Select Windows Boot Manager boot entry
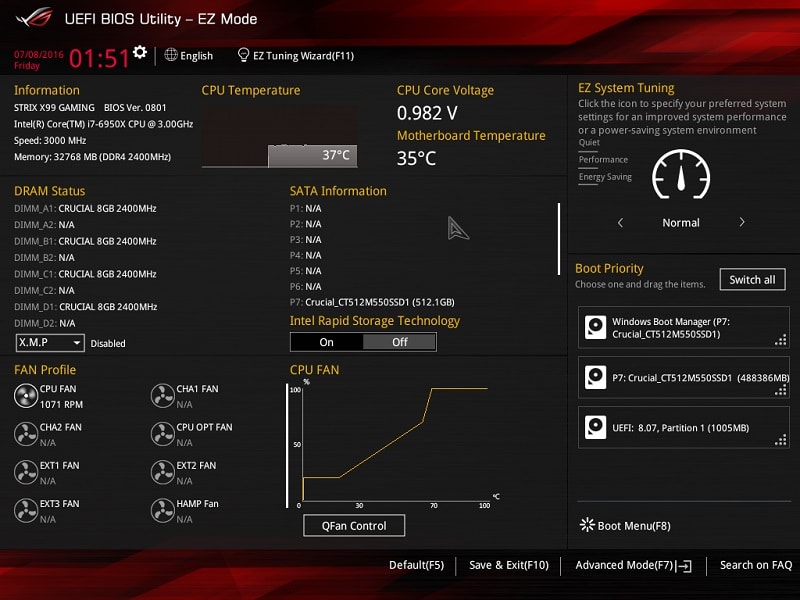This screenshot has width=800, height=600. 684,328
